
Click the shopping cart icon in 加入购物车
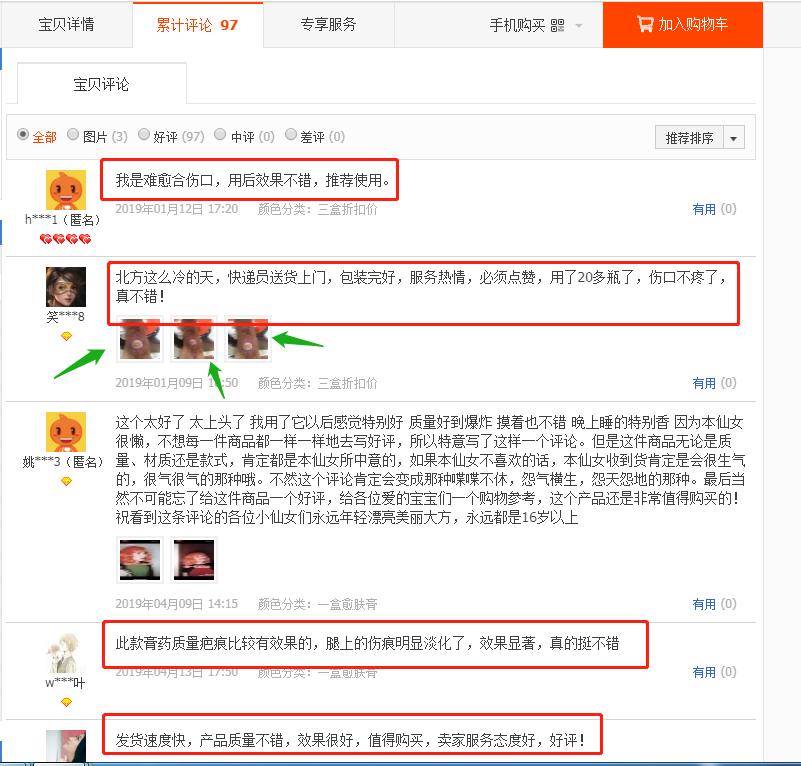pos(645,24)
